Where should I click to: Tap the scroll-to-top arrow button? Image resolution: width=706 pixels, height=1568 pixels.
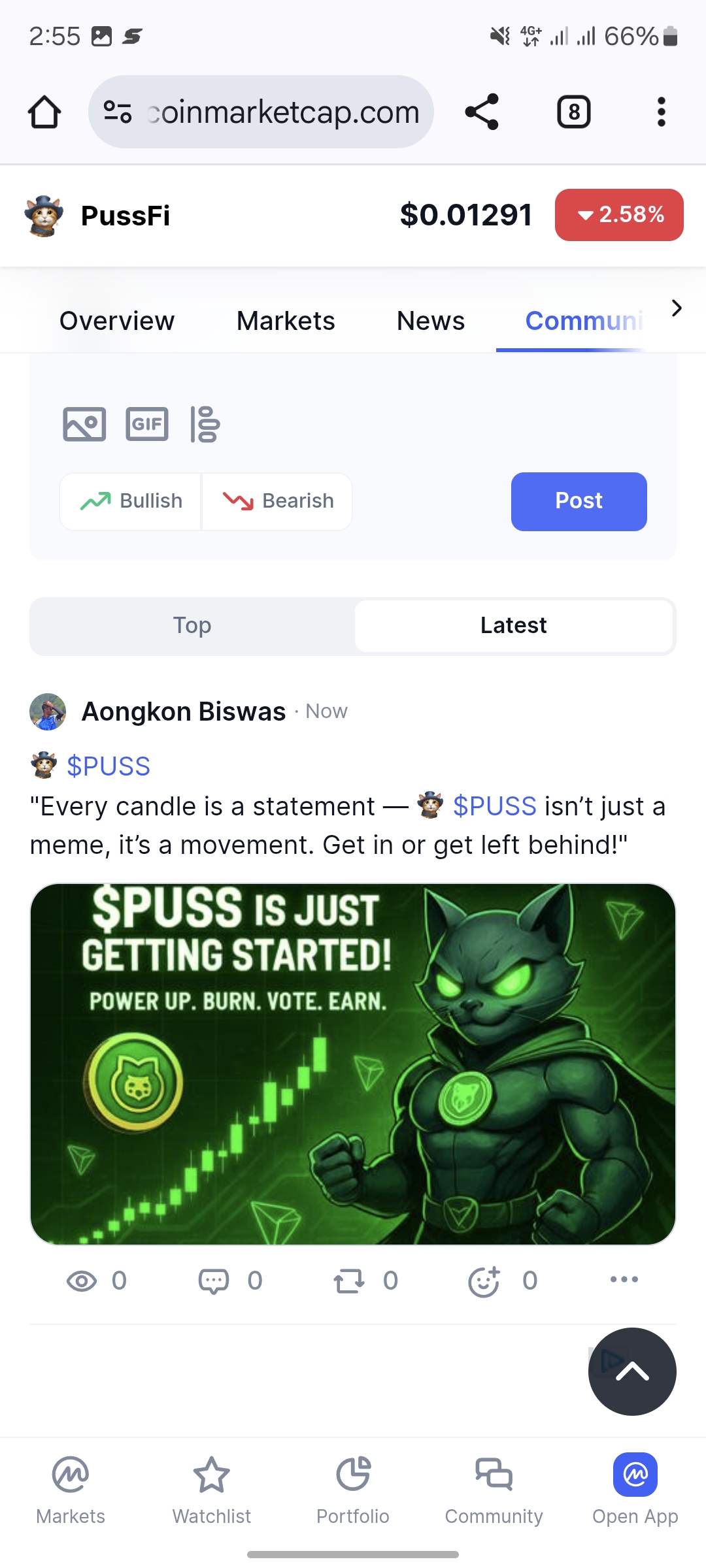[632, 1371]
